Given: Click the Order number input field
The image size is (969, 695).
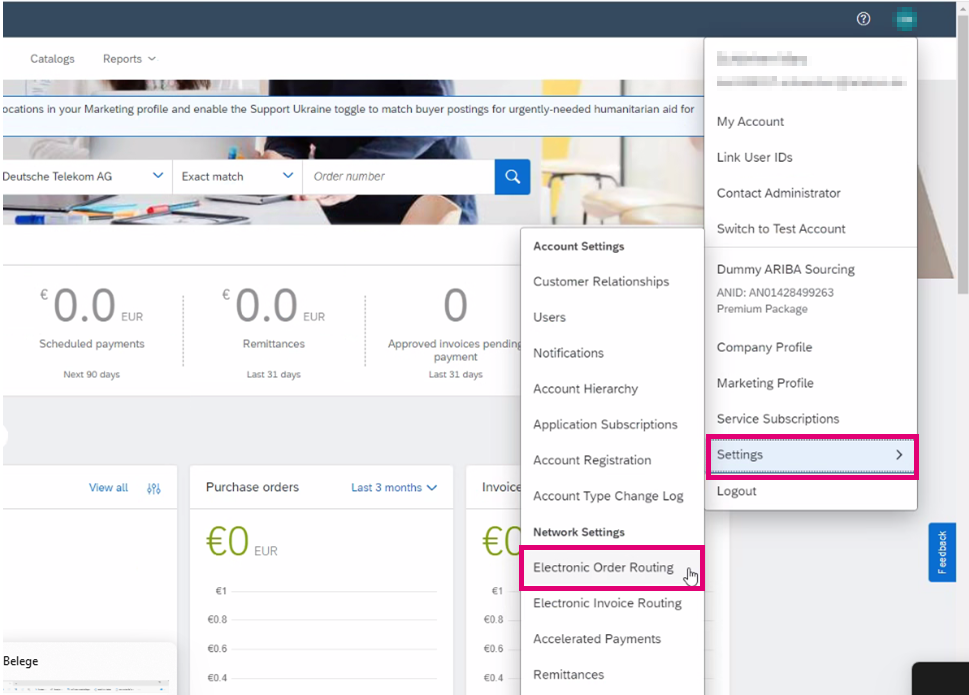Looking at the screenshot, I should pyautogui.click(x=398, y=176).
